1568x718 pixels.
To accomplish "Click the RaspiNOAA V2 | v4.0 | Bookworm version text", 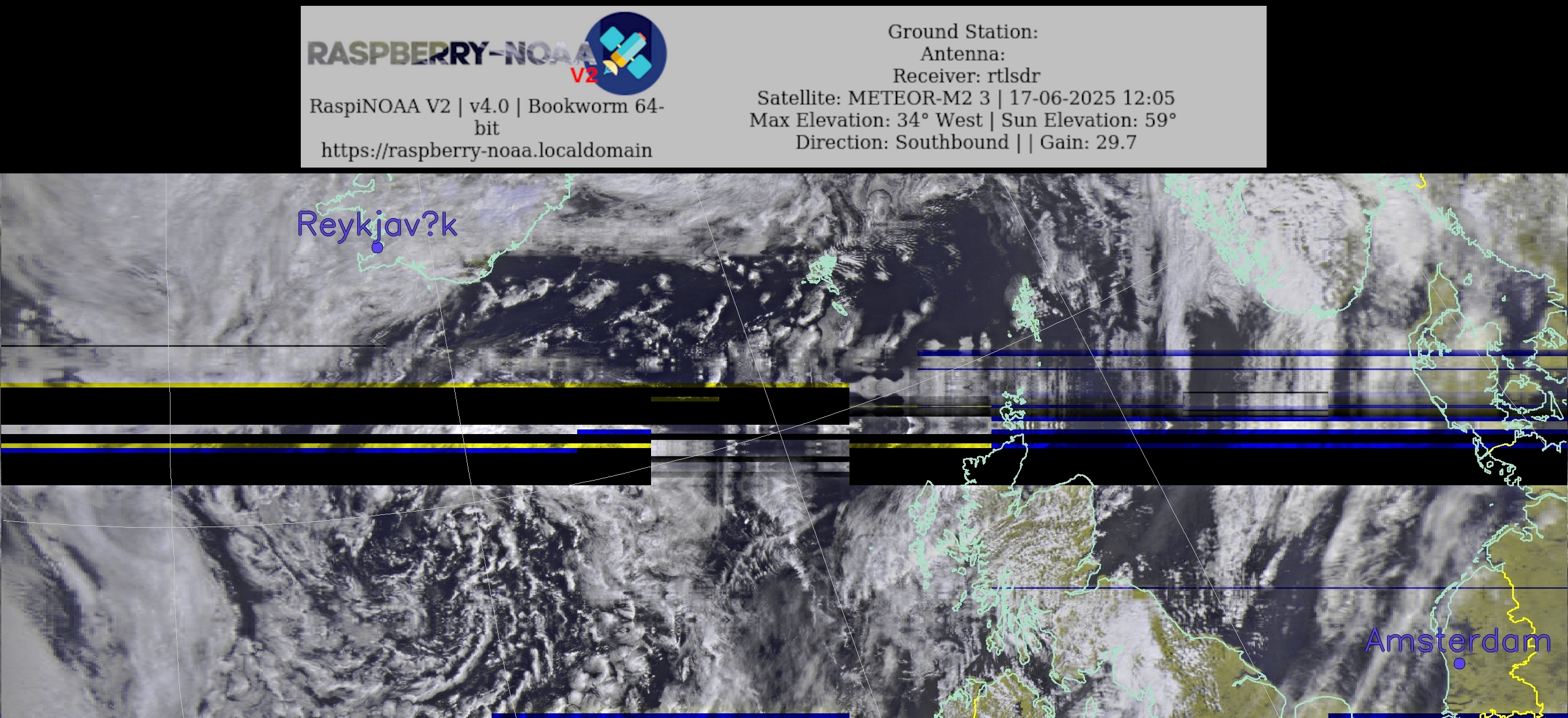I will (486, 117).
